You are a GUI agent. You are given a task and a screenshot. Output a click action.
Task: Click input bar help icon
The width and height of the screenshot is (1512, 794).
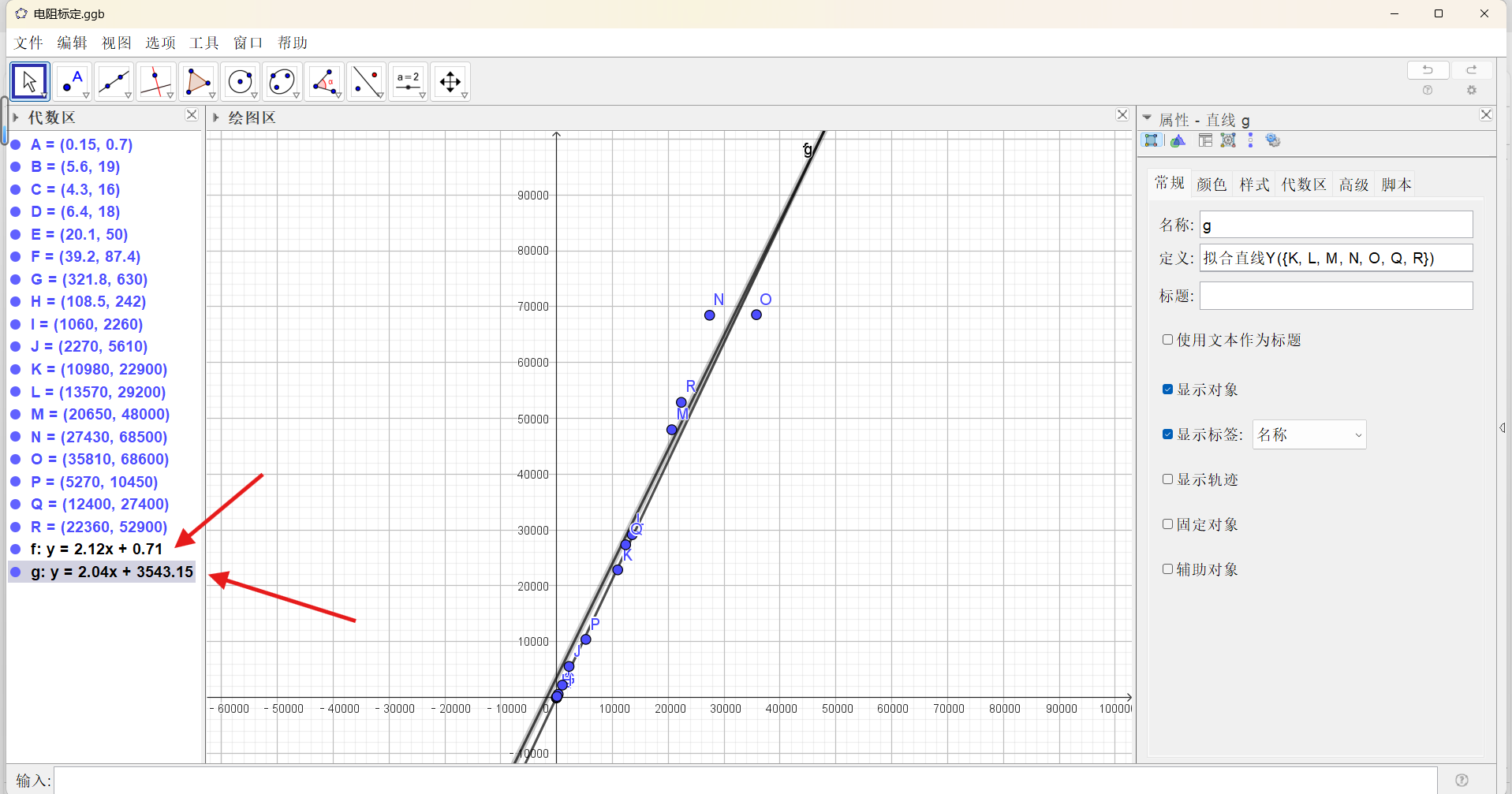click(1462, 780)
